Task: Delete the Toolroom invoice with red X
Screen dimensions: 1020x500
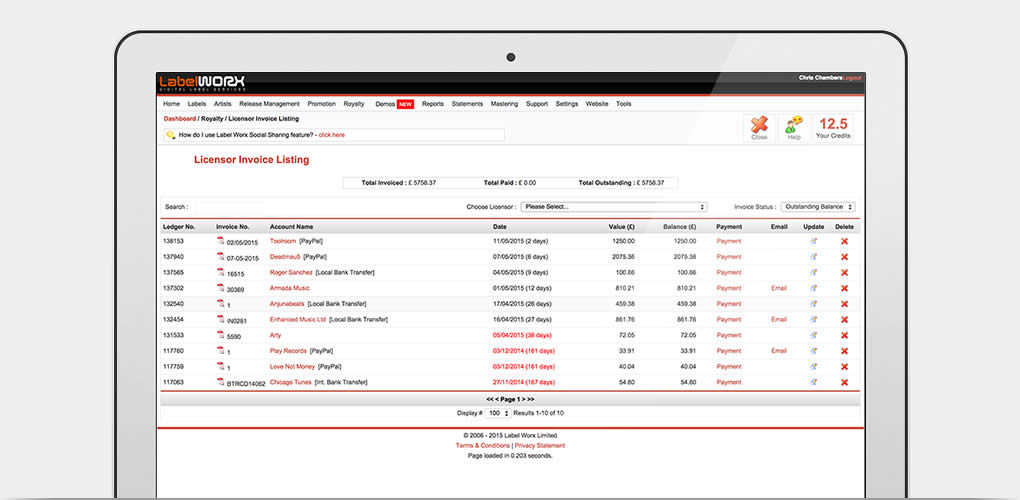Action: point(844,241)
